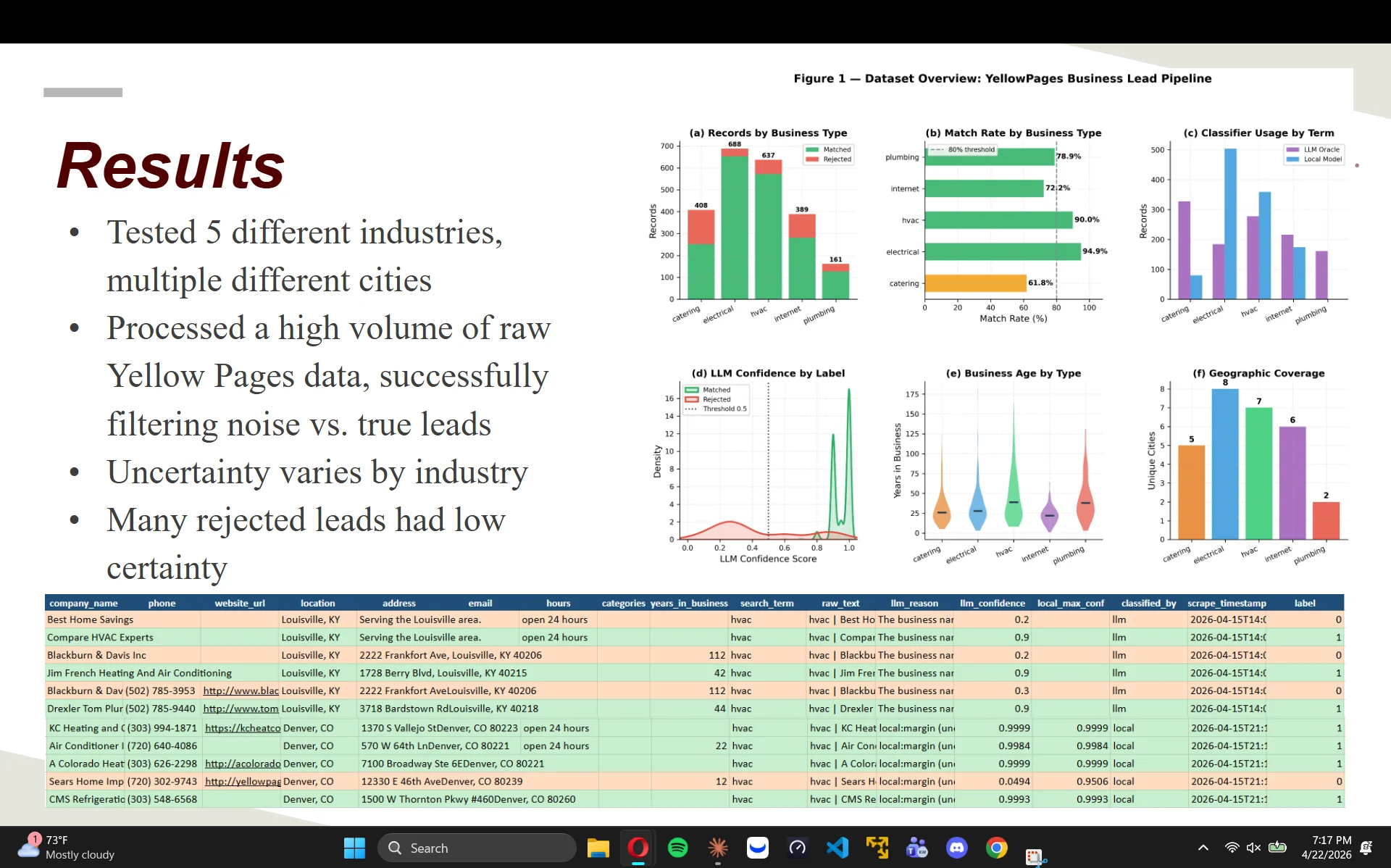The image size is (1391, 868).
Task: Open the http://yellowpag link for Sears Home
Action: point(243,781)
